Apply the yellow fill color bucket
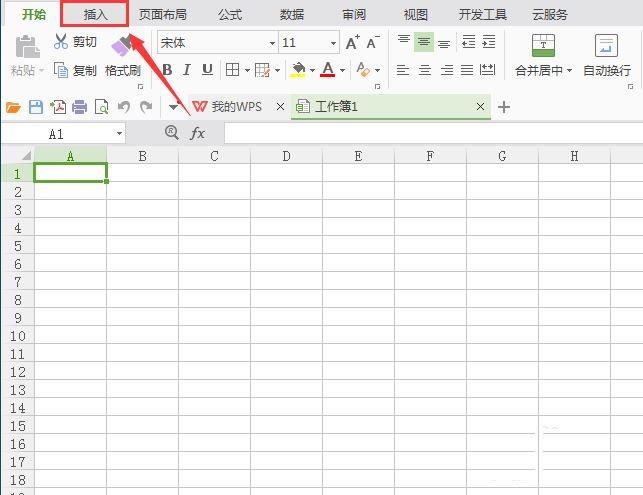The height and width of the screenshot is (495, 643). (x=298, y=70)
